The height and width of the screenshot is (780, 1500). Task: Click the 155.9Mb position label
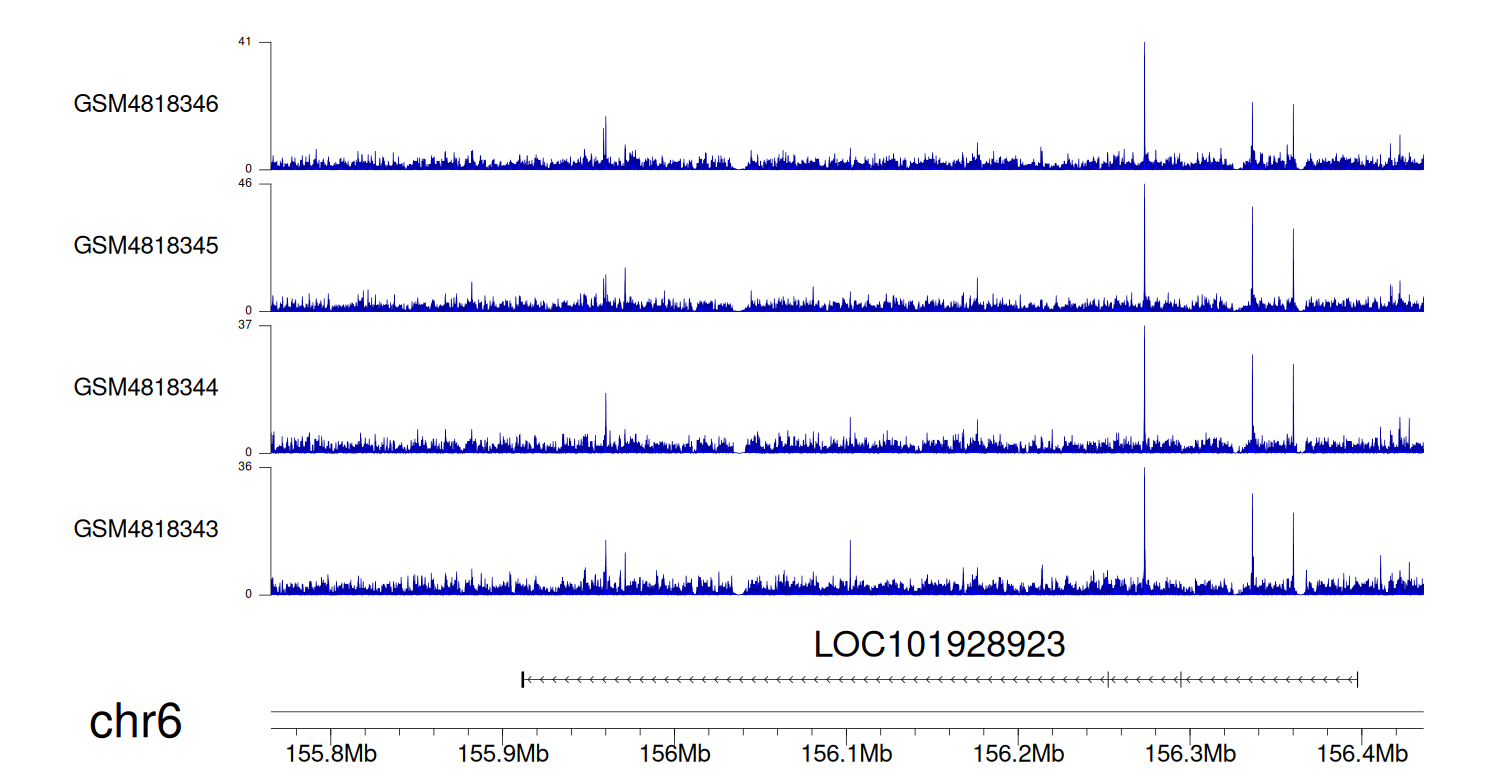click(503, 753)
